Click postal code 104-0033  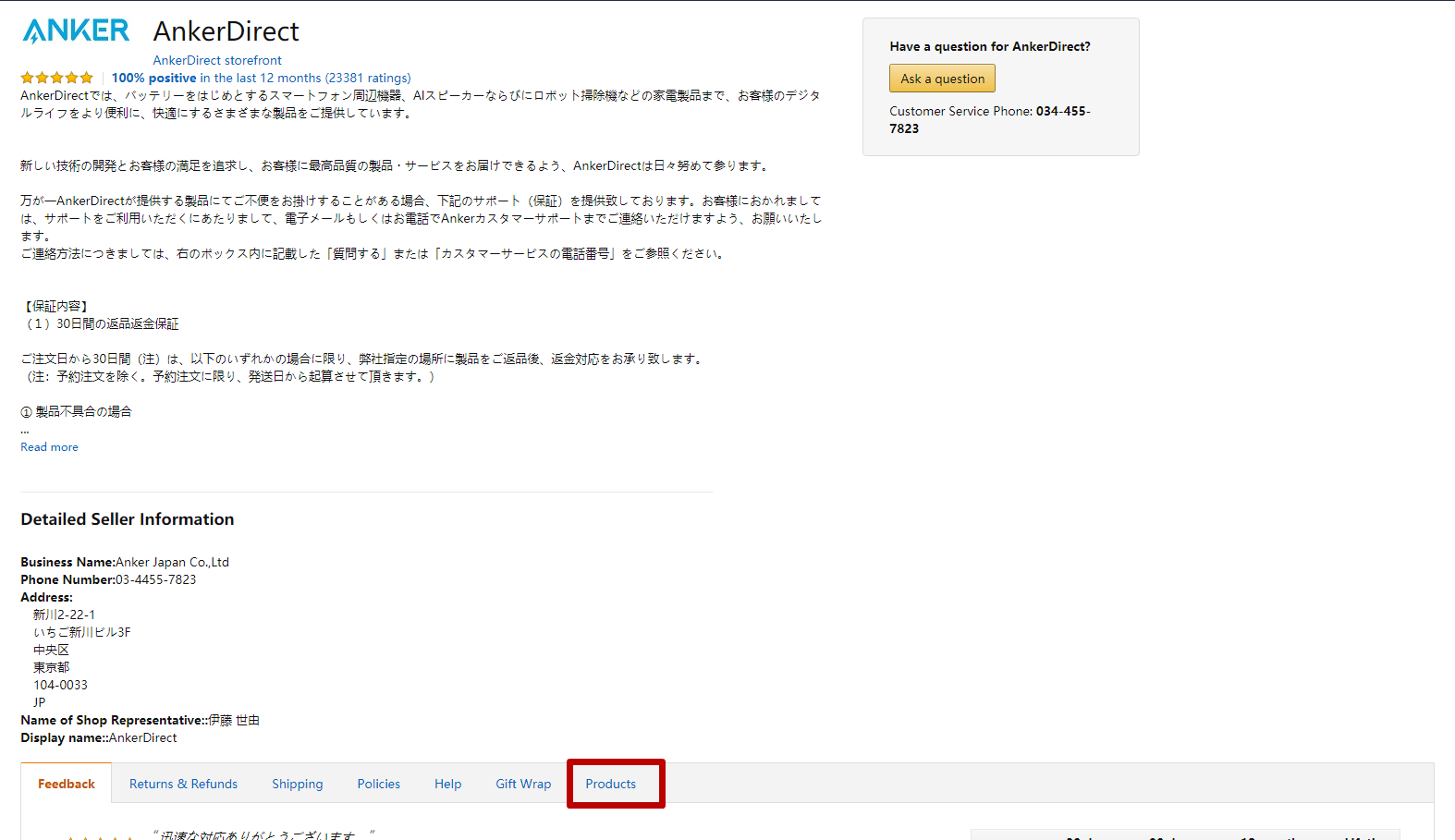coord(61,685)
